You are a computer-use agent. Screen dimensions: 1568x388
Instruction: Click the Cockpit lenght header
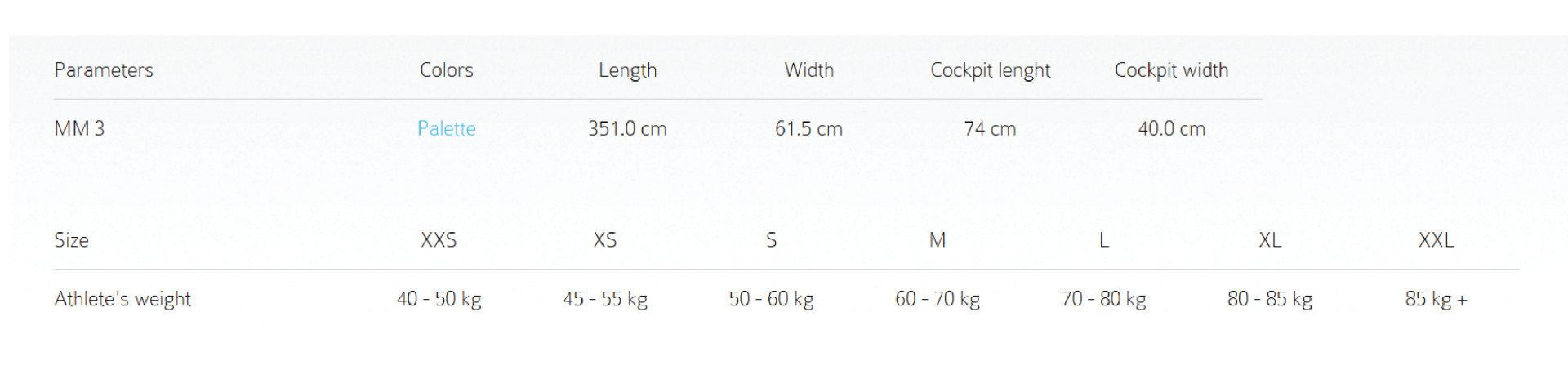(x=990, y=70)
